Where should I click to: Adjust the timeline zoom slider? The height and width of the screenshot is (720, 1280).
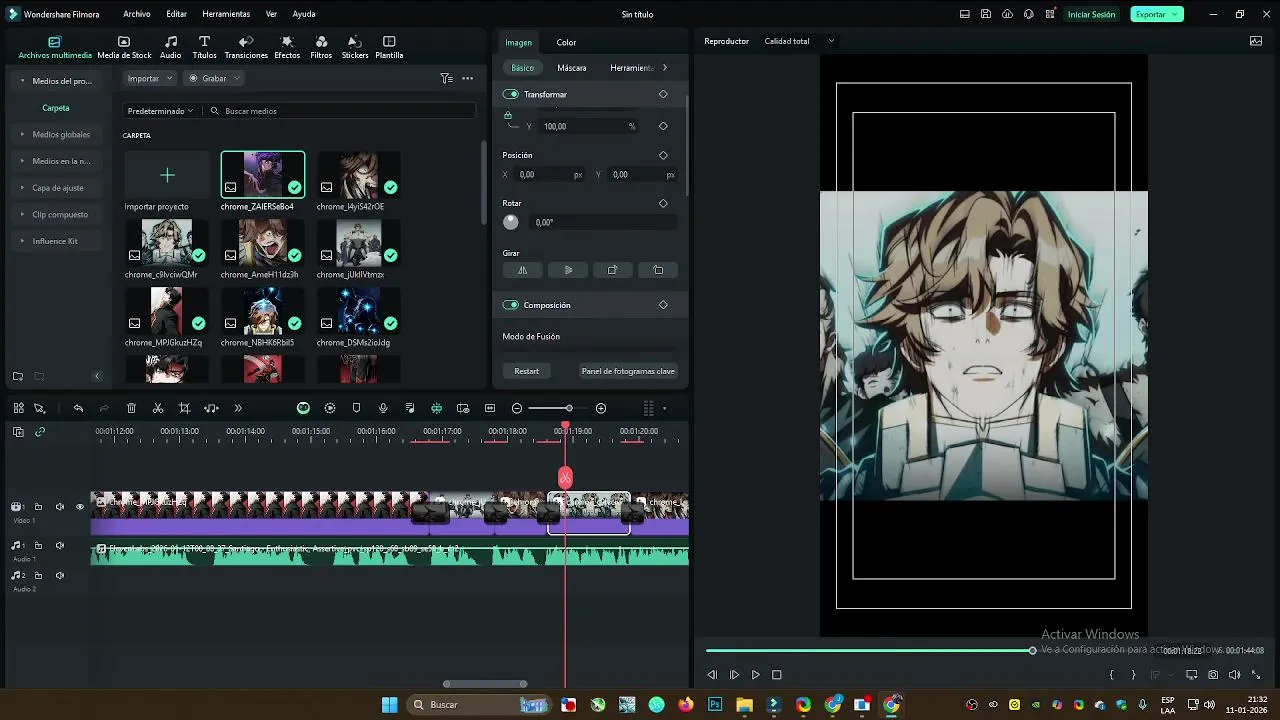click(568, 408)
